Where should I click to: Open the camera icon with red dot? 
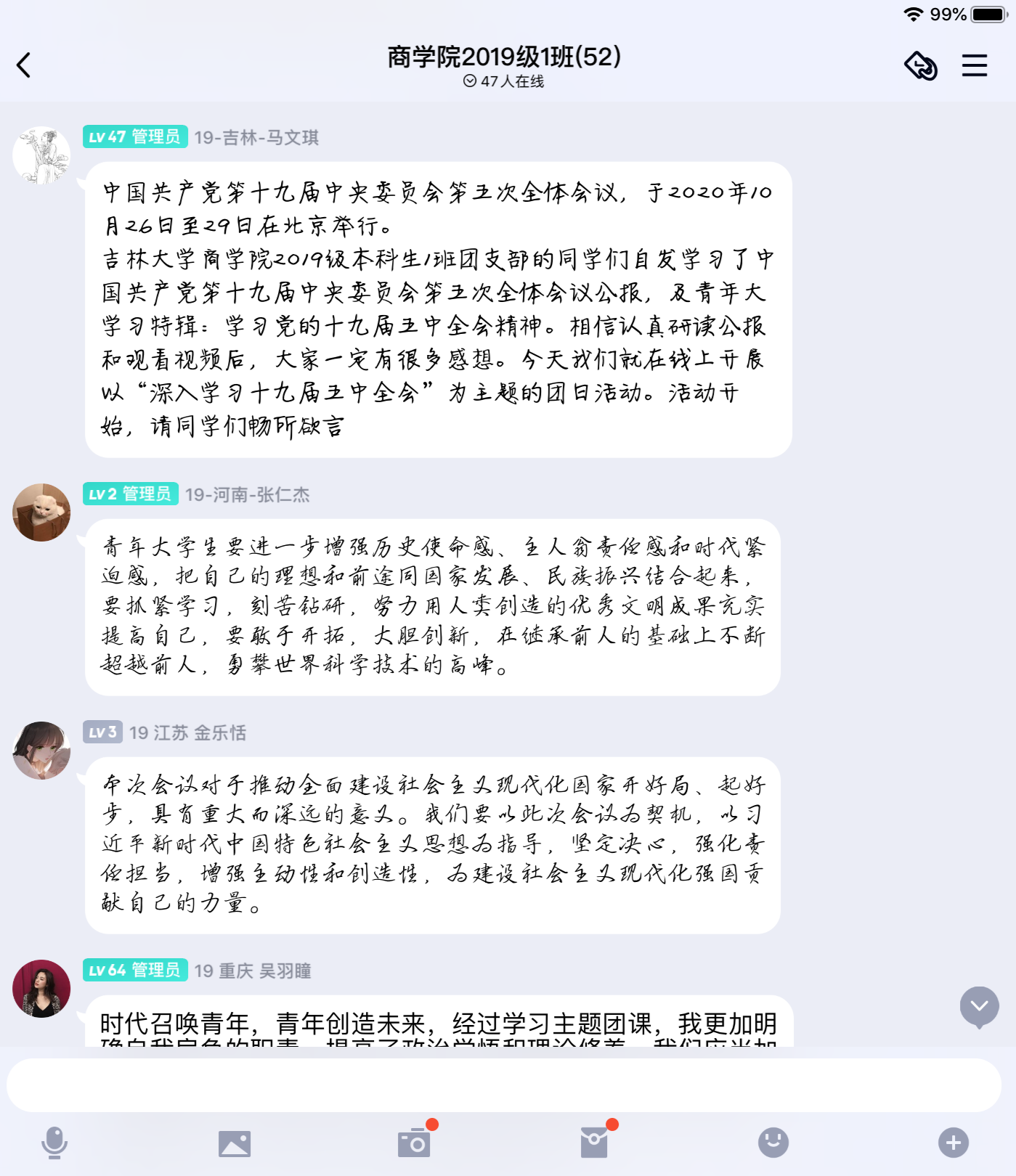(x=415, y=1141)
